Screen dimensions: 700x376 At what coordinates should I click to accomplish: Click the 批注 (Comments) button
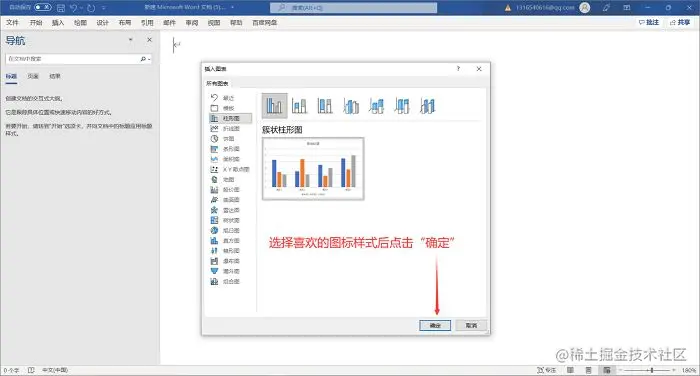649,22
